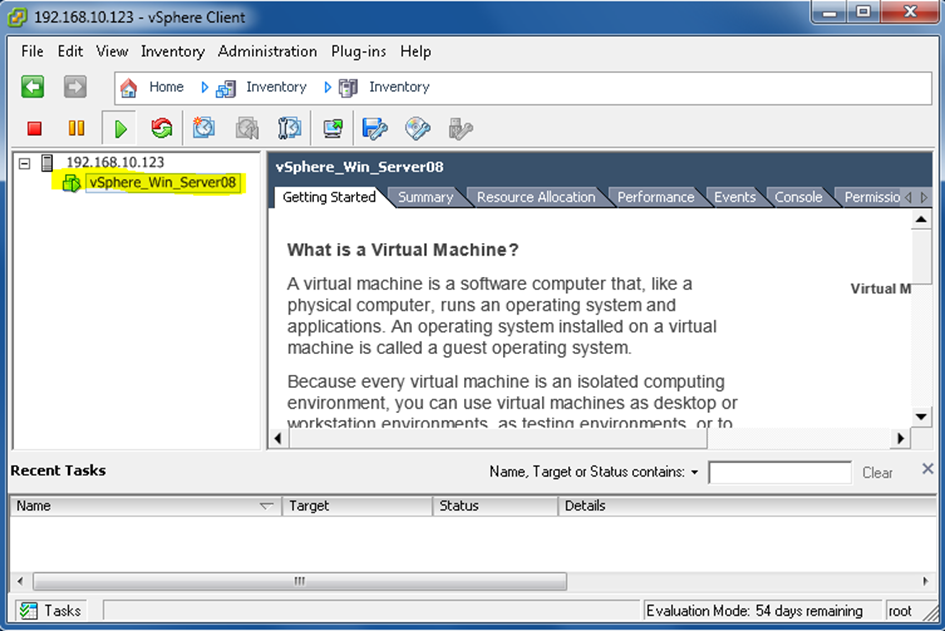Switch to the Events tab

click(735, 198)
